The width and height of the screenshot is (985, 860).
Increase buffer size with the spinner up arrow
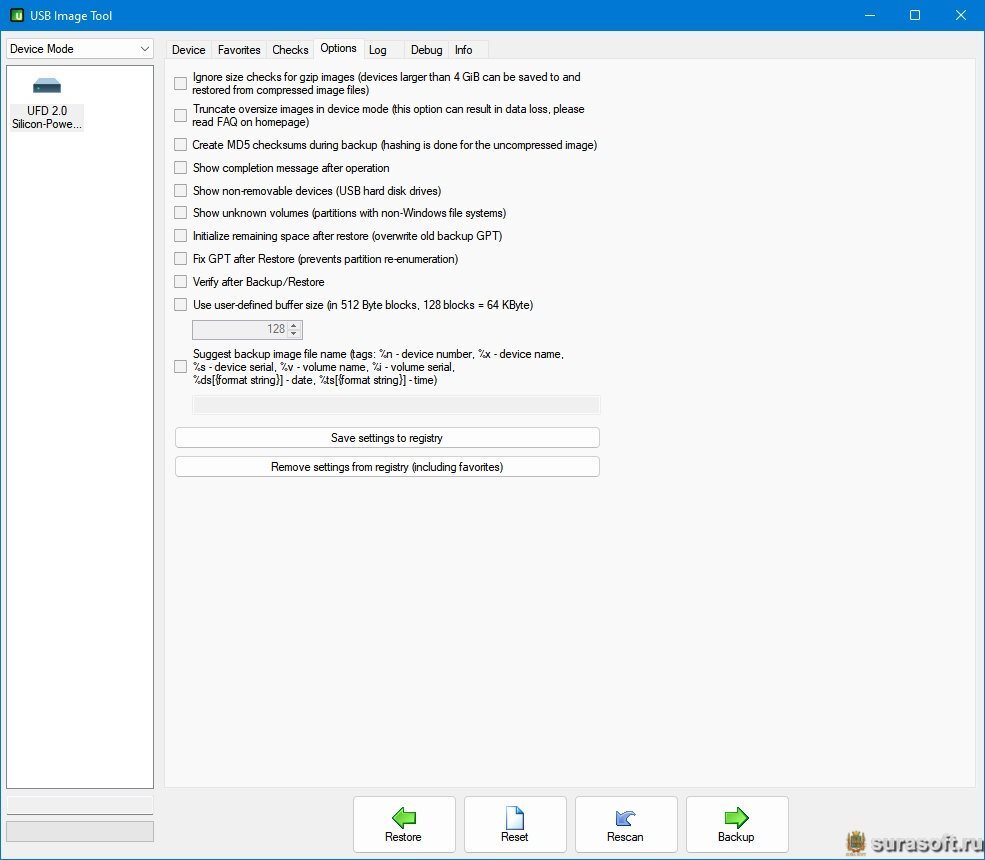coord(294,325)
